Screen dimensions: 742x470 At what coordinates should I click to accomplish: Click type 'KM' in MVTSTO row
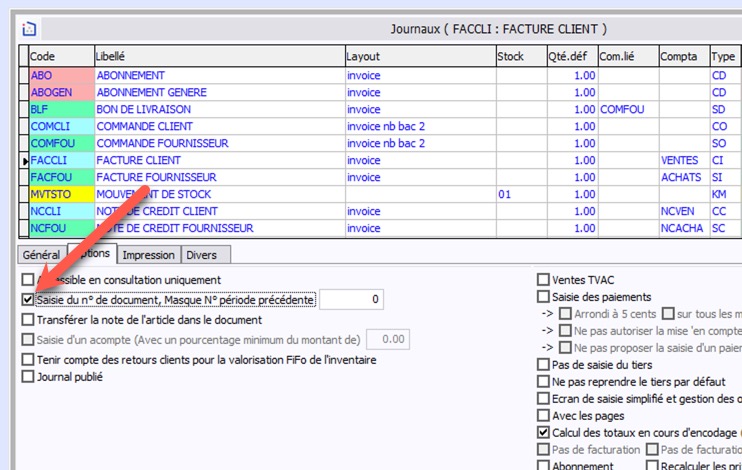click(725, 195)
